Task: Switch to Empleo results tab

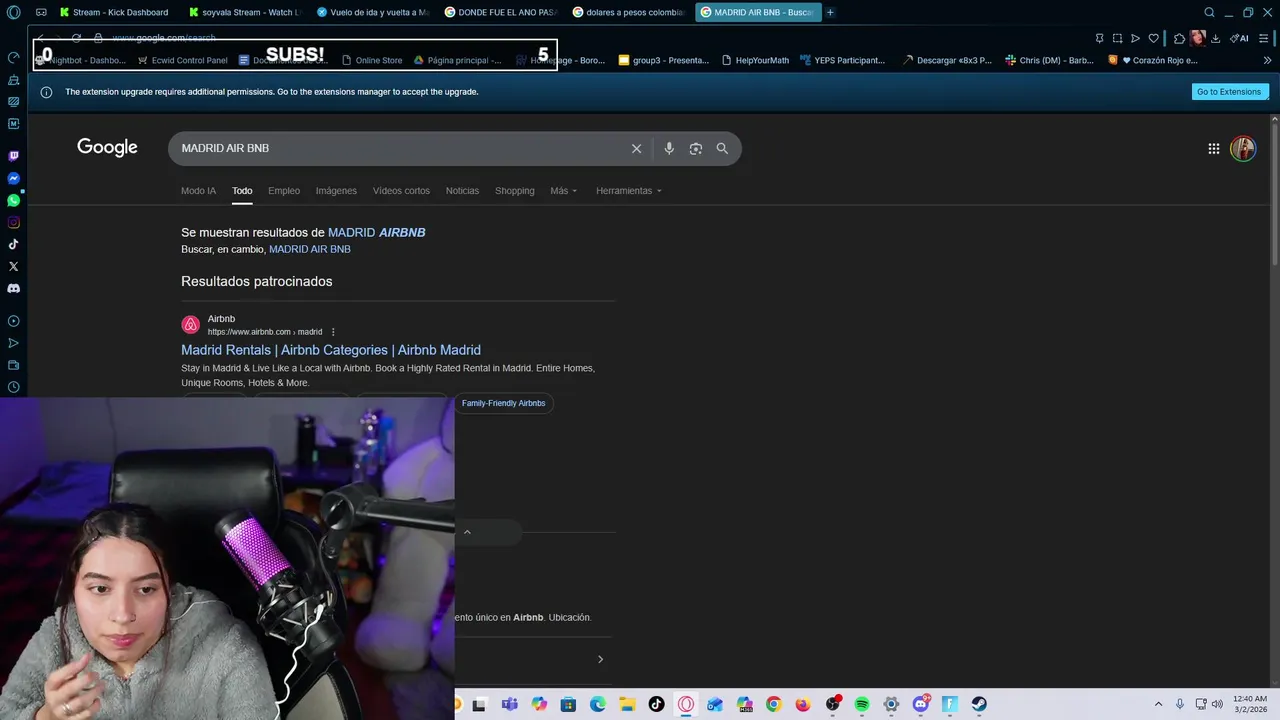Action: click(284, 191)
